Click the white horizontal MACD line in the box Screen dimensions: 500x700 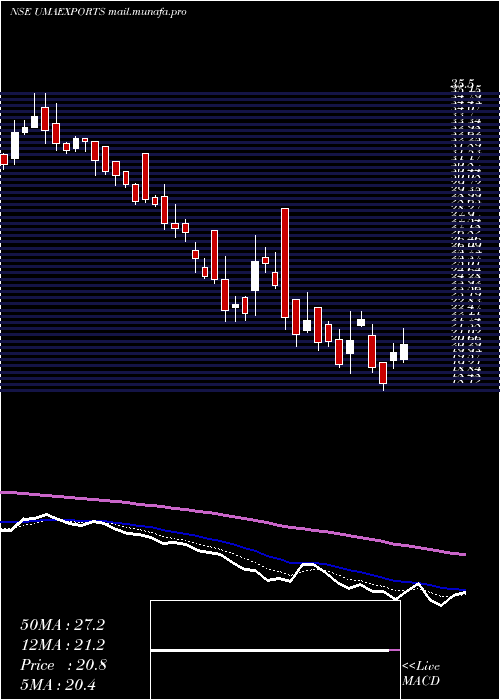tap(270, 650)
